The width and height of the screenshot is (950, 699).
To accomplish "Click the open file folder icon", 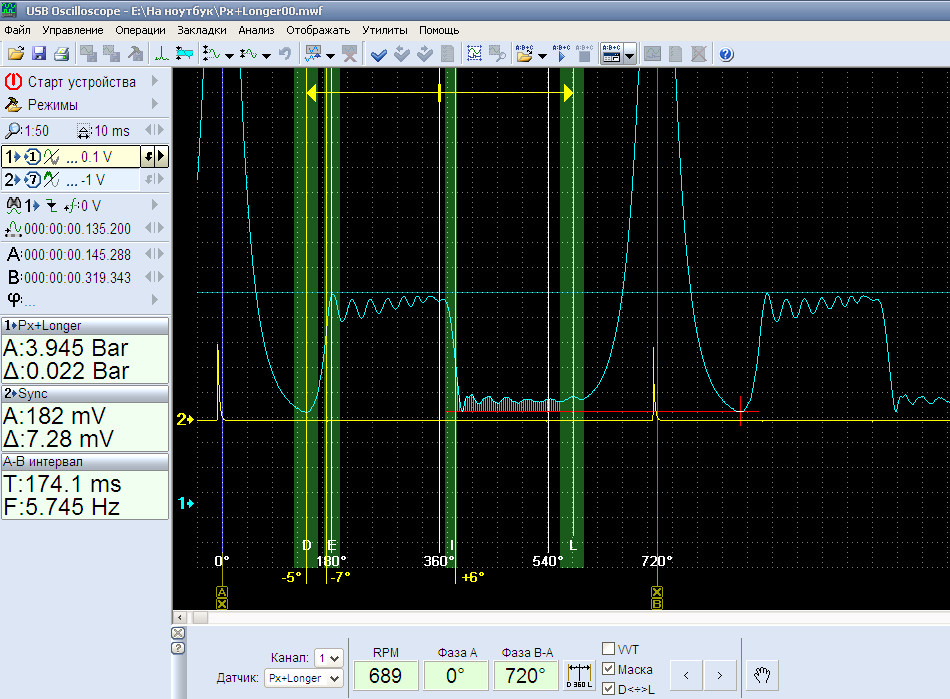I will (x=15, y=54).
